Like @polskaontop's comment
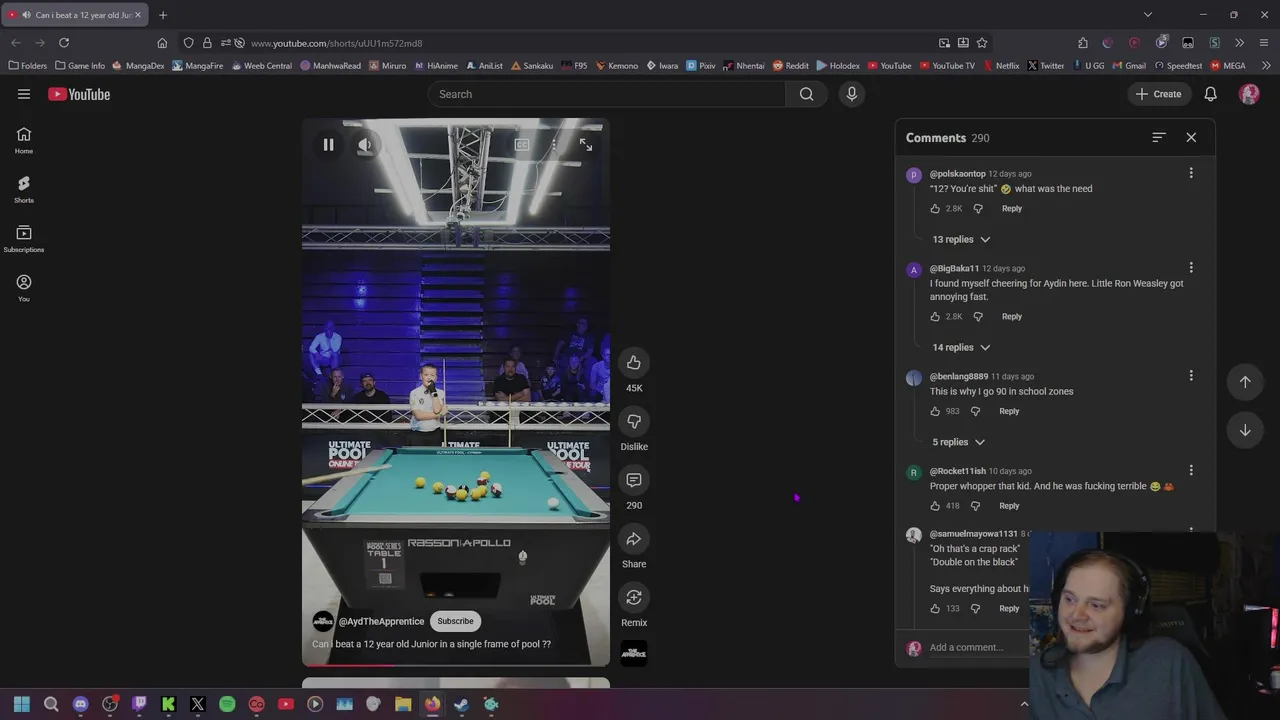The height and width of the screenshot is (720, 1280). point(935,208)
